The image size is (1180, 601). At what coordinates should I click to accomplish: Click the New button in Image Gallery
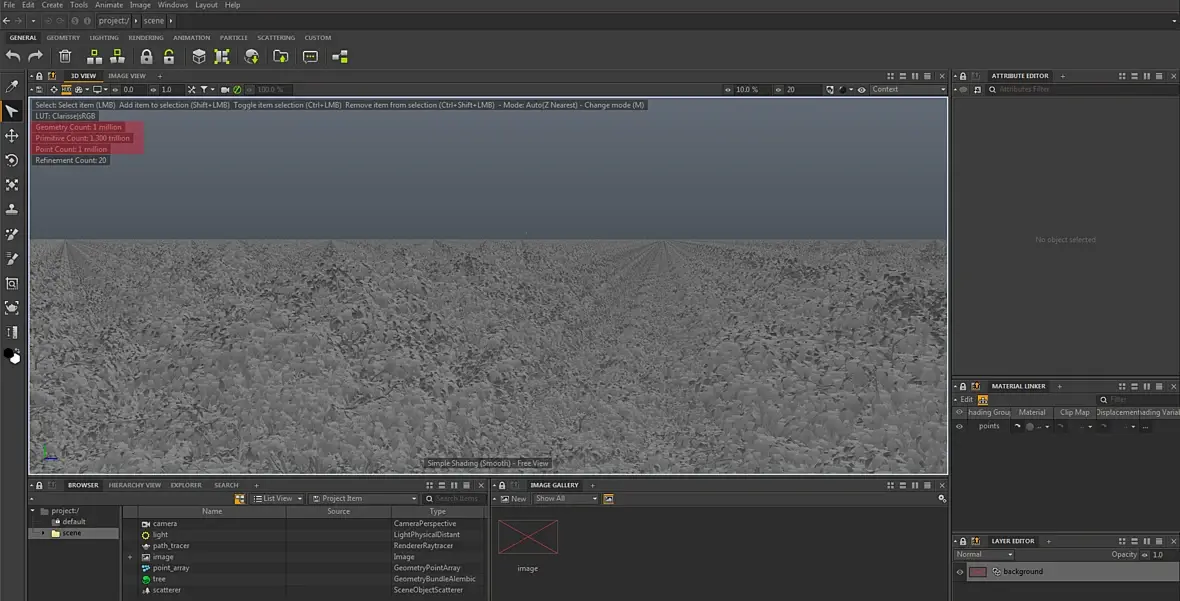click(514, 499)
